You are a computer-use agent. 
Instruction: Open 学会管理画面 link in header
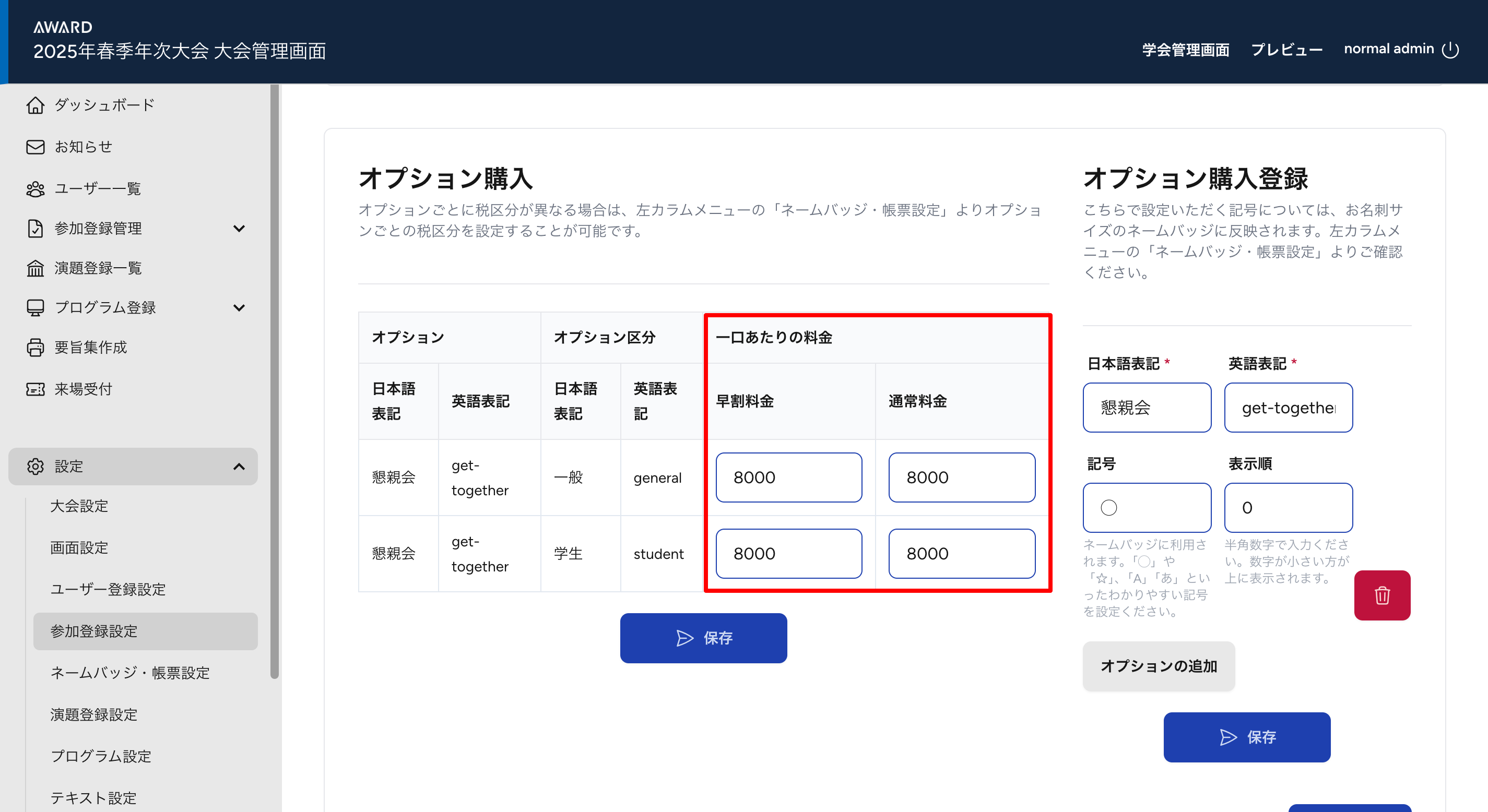(1185, 50)
